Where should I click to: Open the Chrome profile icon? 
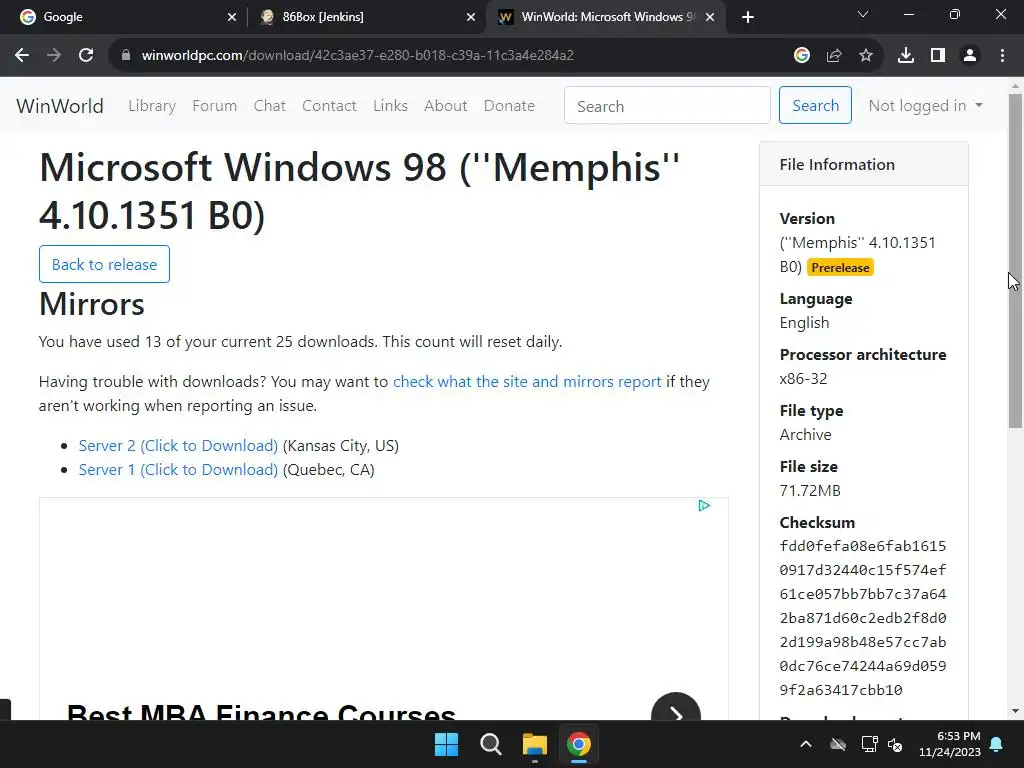[970, 56]
